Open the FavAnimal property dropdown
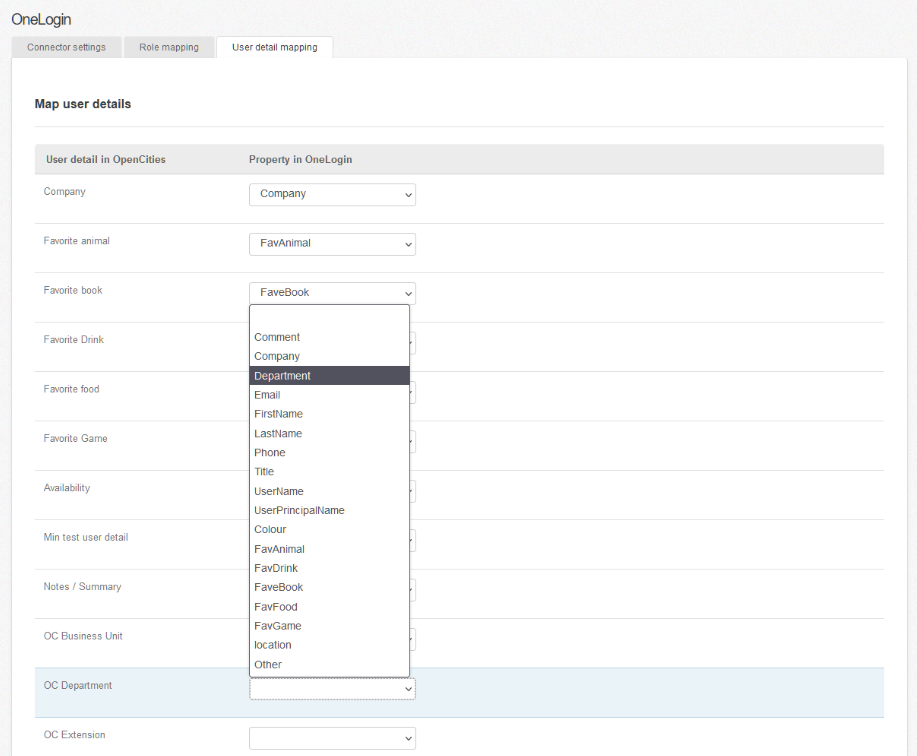Image resolution: width=917 pixels, height=756 pixels. 332,244
